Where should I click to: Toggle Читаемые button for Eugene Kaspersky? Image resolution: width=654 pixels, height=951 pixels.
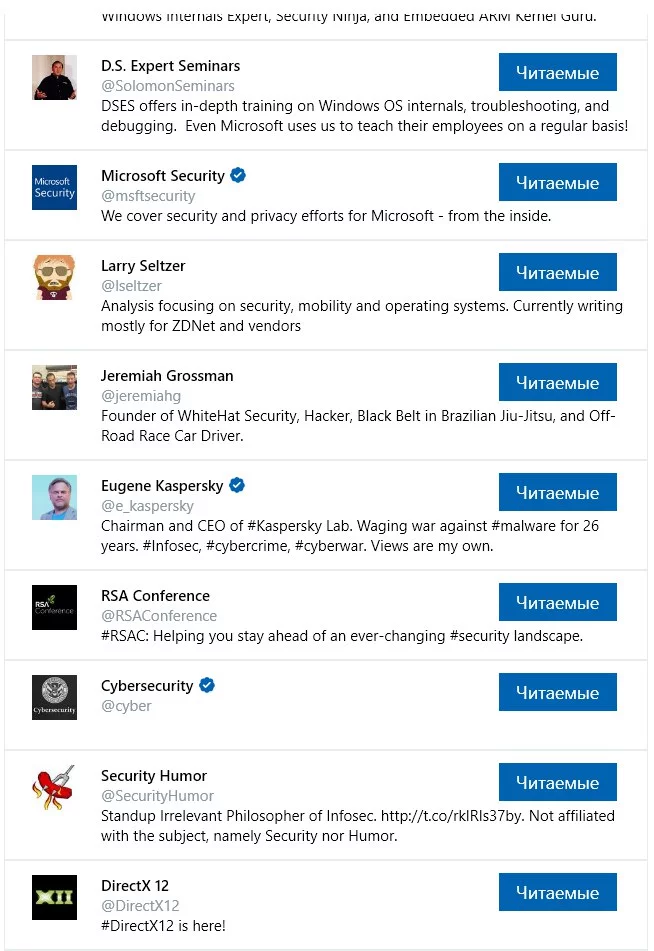click(x=557, y=492)
